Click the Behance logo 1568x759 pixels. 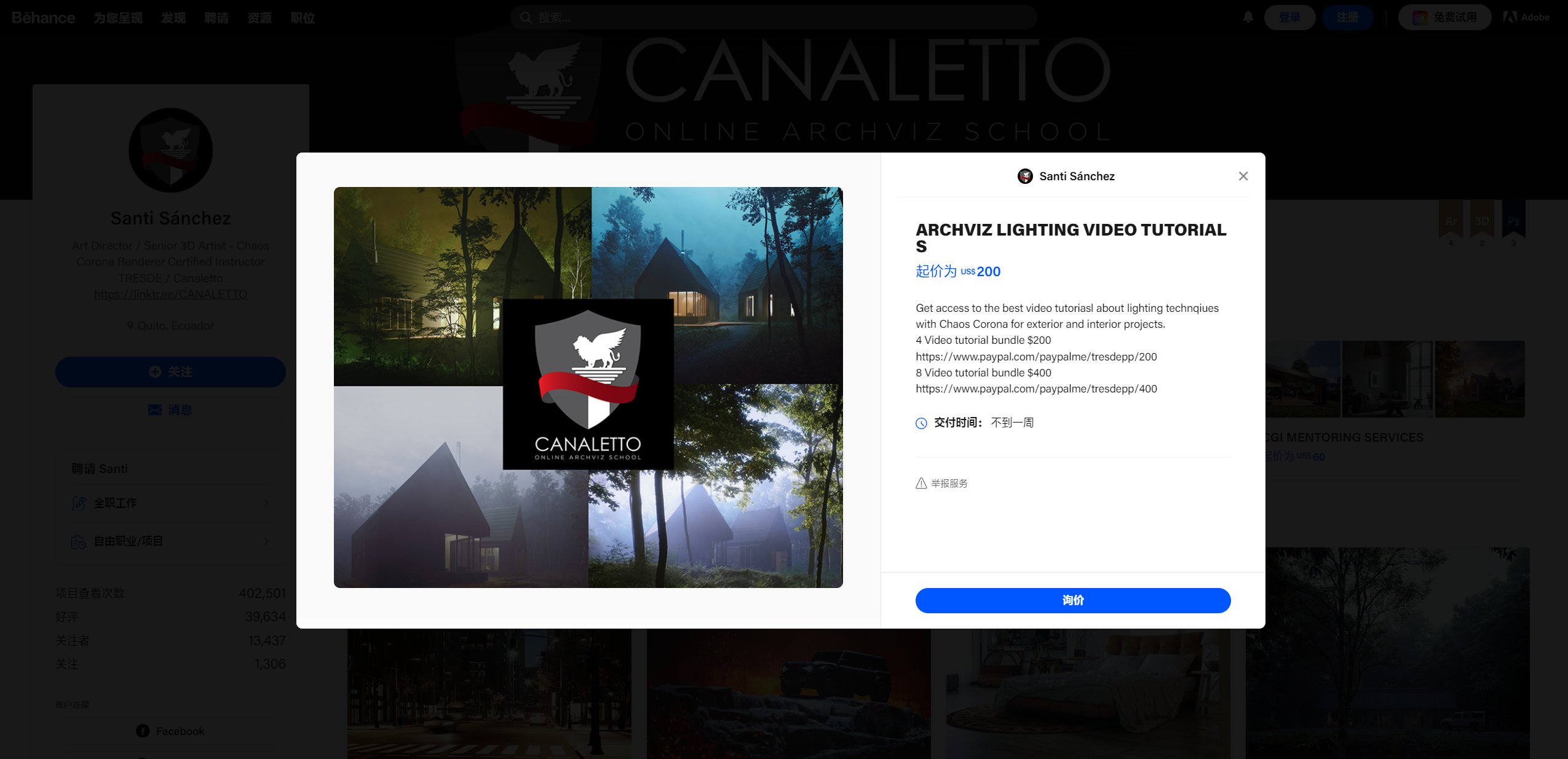[x=43, y=18]
